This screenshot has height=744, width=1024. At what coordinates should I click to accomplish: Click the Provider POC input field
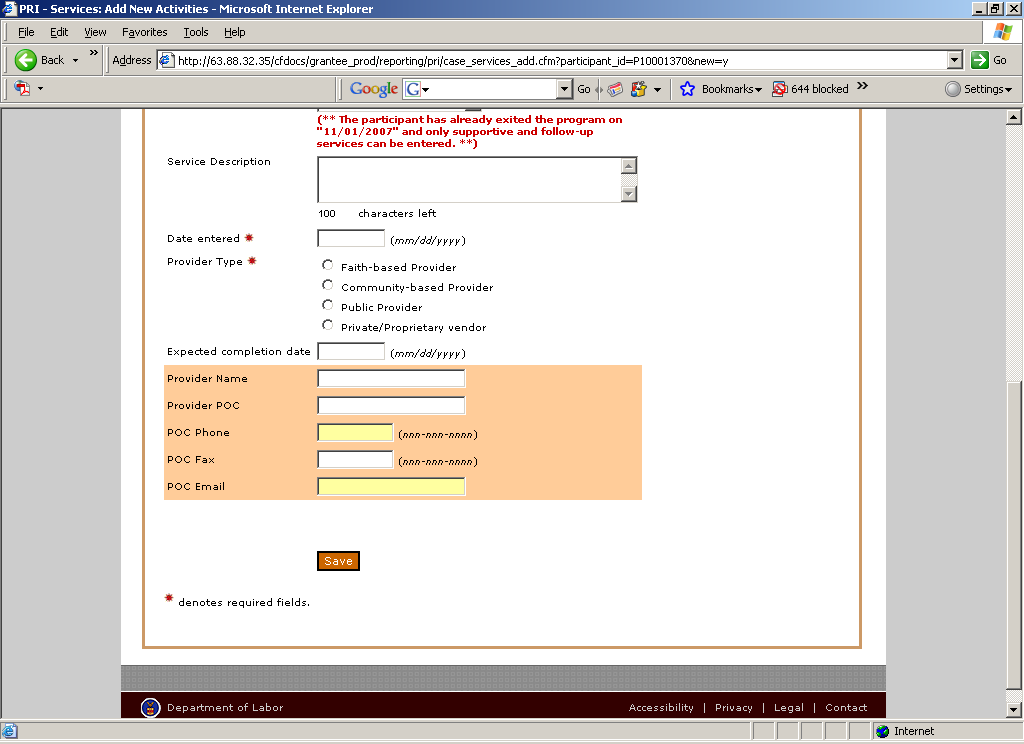point(391,406)
